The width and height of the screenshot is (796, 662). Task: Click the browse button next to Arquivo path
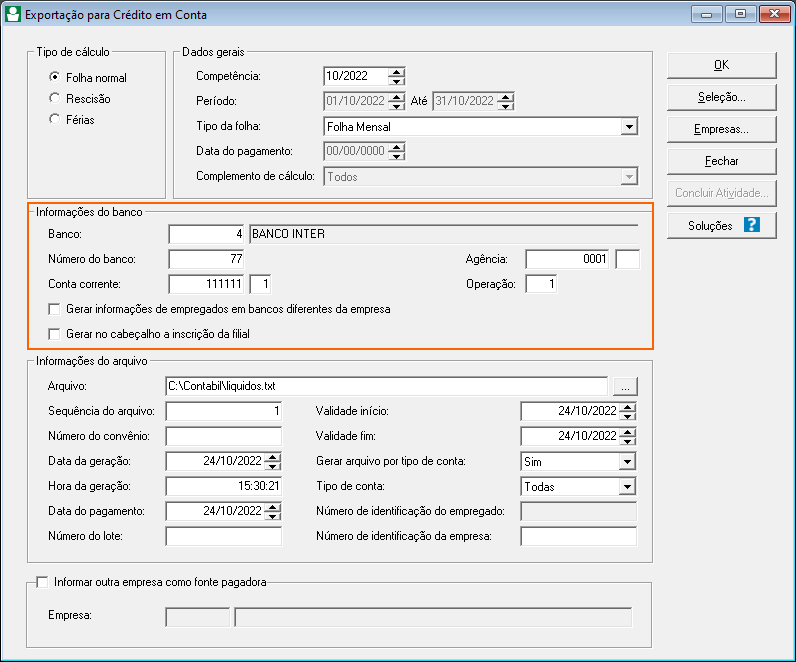click(x=626, y=387)
